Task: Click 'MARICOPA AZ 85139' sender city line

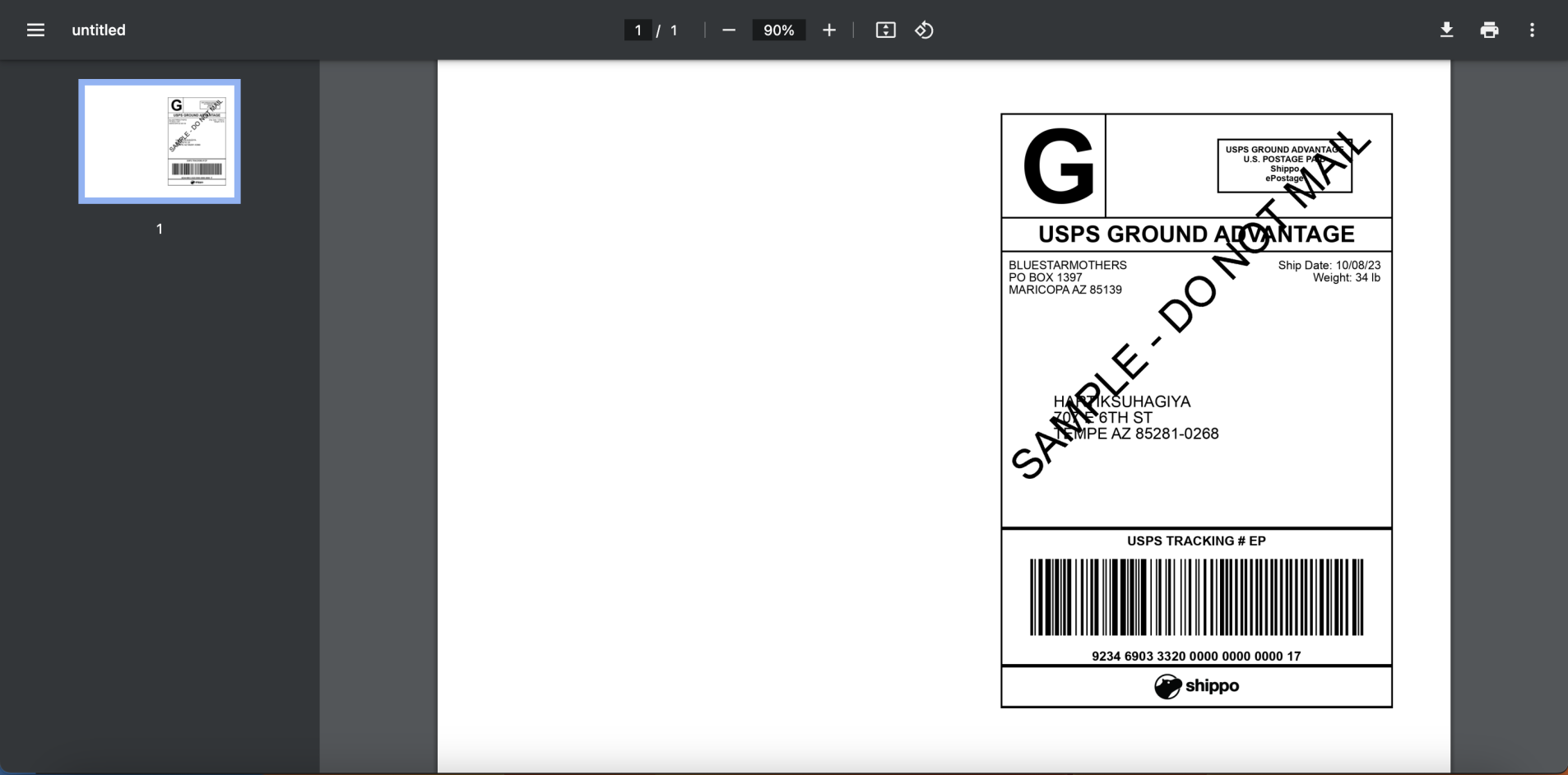Action: (1065, 290)
